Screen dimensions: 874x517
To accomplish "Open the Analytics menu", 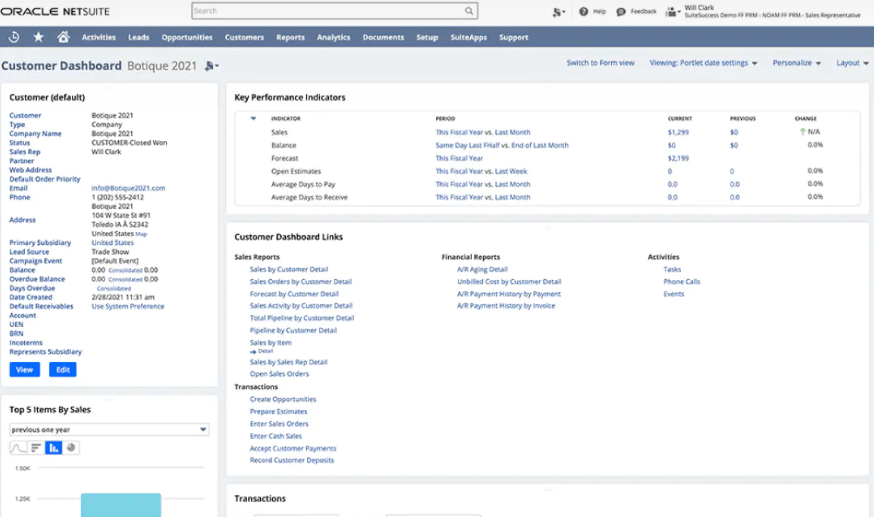I will [x=333, y=37].
